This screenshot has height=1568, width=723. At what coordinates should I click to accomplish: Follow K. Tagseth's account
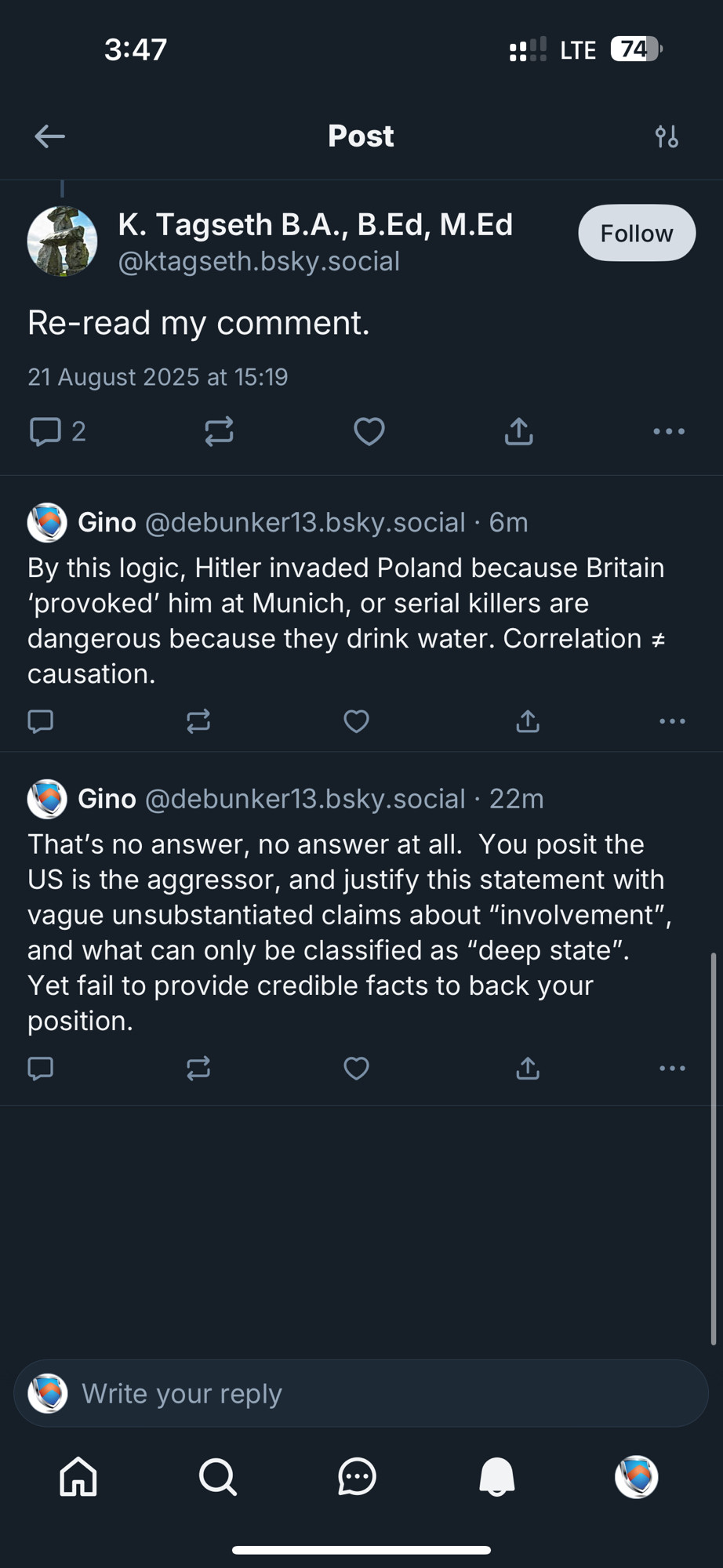tap(637, 233)
